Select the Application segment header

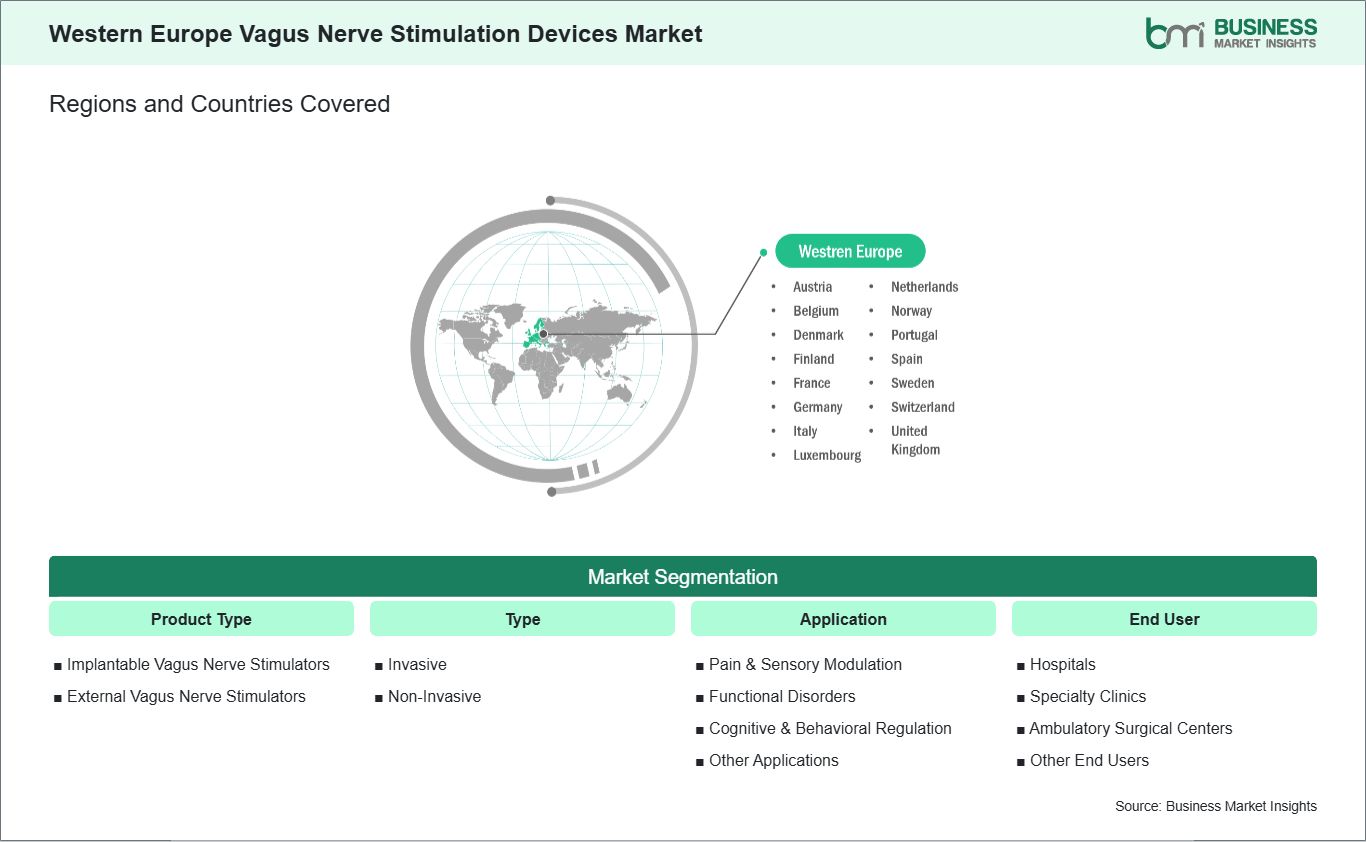click(x=843, y=619)
